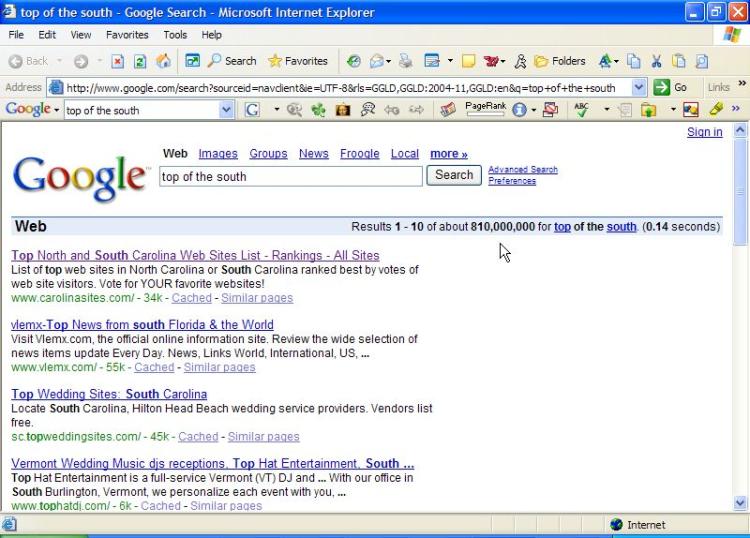Open the Preferences link

coord(512,181)
